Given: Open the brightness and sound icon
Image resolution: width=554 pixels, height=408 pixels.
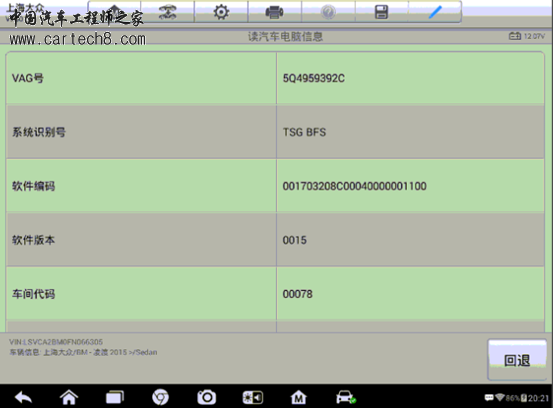Looking at the screenshot, I should (x=252, y=398).
